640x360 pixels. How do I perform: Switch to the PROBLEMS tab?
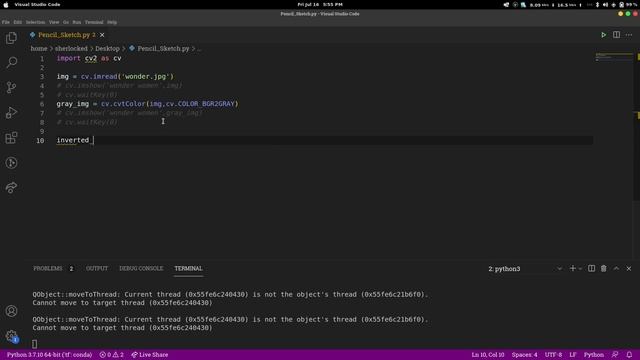48,269
